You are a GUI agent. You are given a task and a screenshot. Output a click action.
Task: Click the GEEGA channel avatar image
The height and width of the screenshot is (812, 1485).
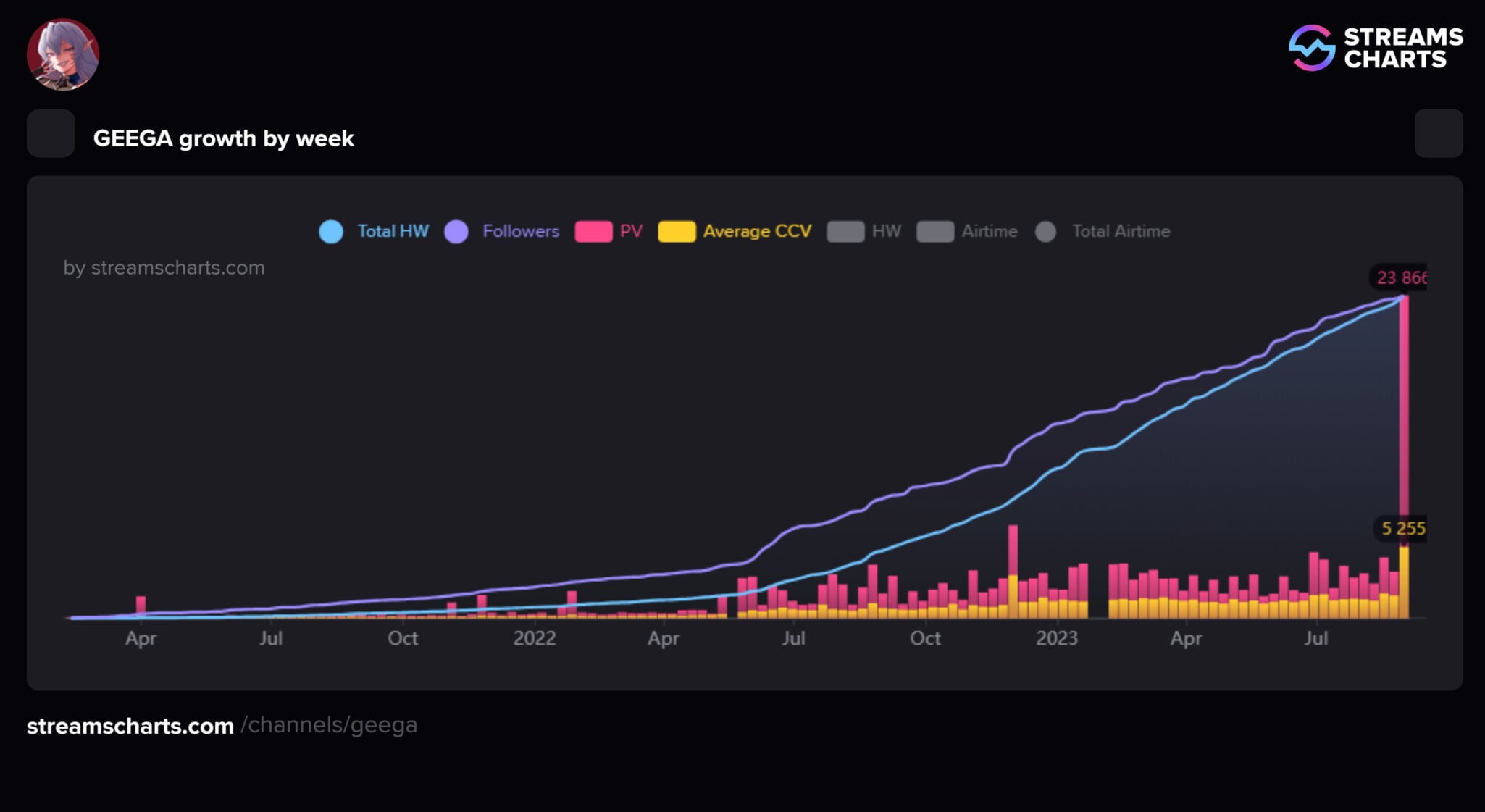coord(63,54)
